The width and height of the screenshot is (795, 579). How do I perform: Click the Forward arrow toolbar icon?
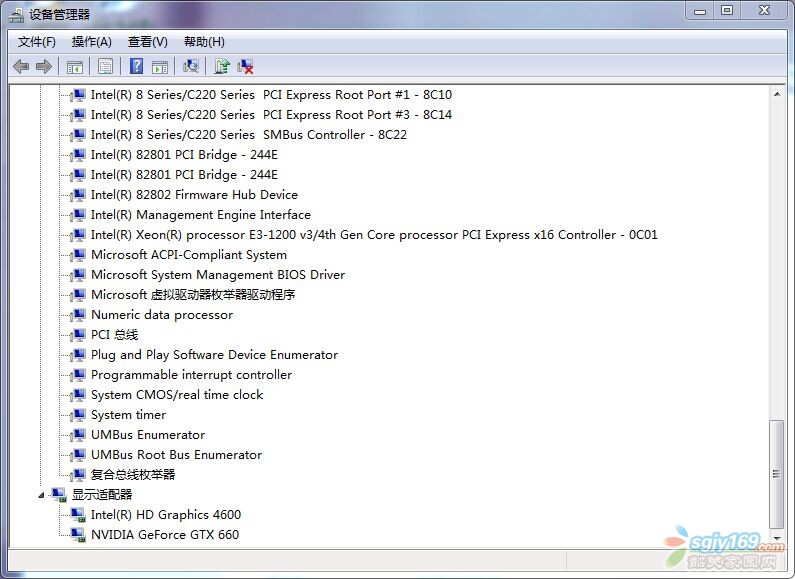click(x=44, y=66)
